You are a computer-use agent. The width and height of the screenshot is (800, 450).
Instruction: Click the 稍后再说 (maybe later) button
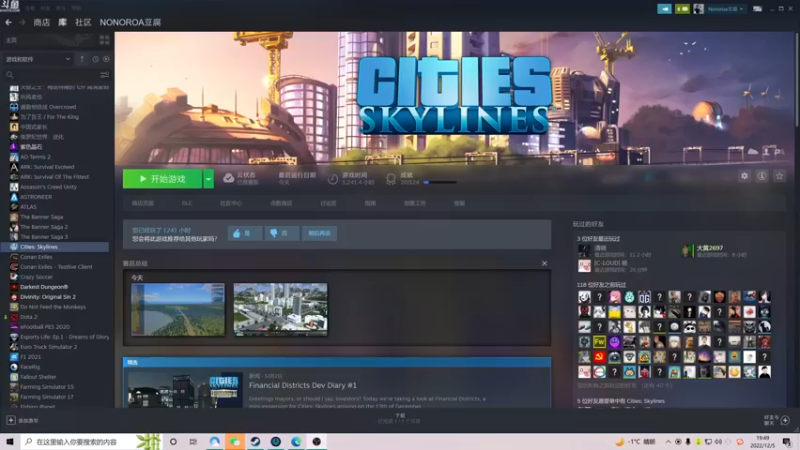click(x=319, y=233)
